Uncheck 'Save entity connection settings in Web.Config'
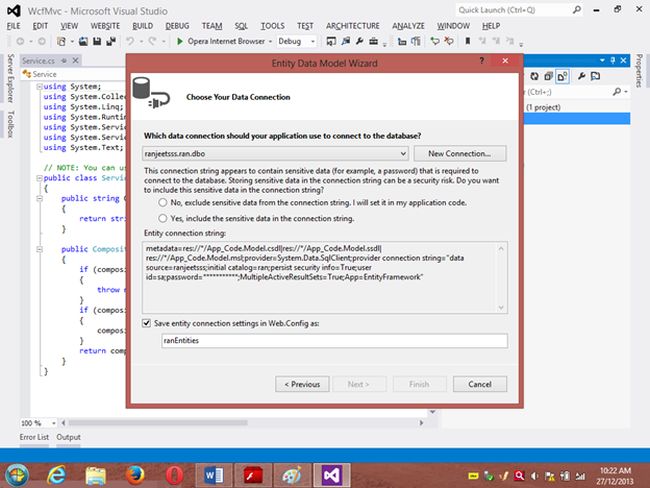 point(146,323)
